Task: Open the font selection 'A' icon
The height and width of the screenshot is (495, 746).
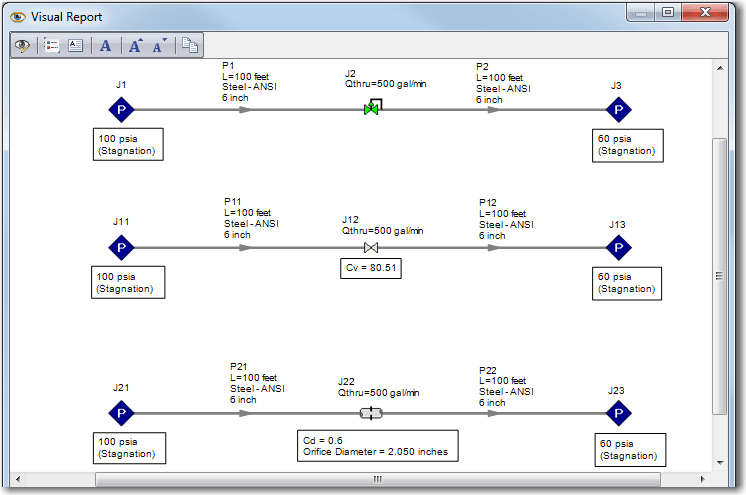Action: [105, 45]
